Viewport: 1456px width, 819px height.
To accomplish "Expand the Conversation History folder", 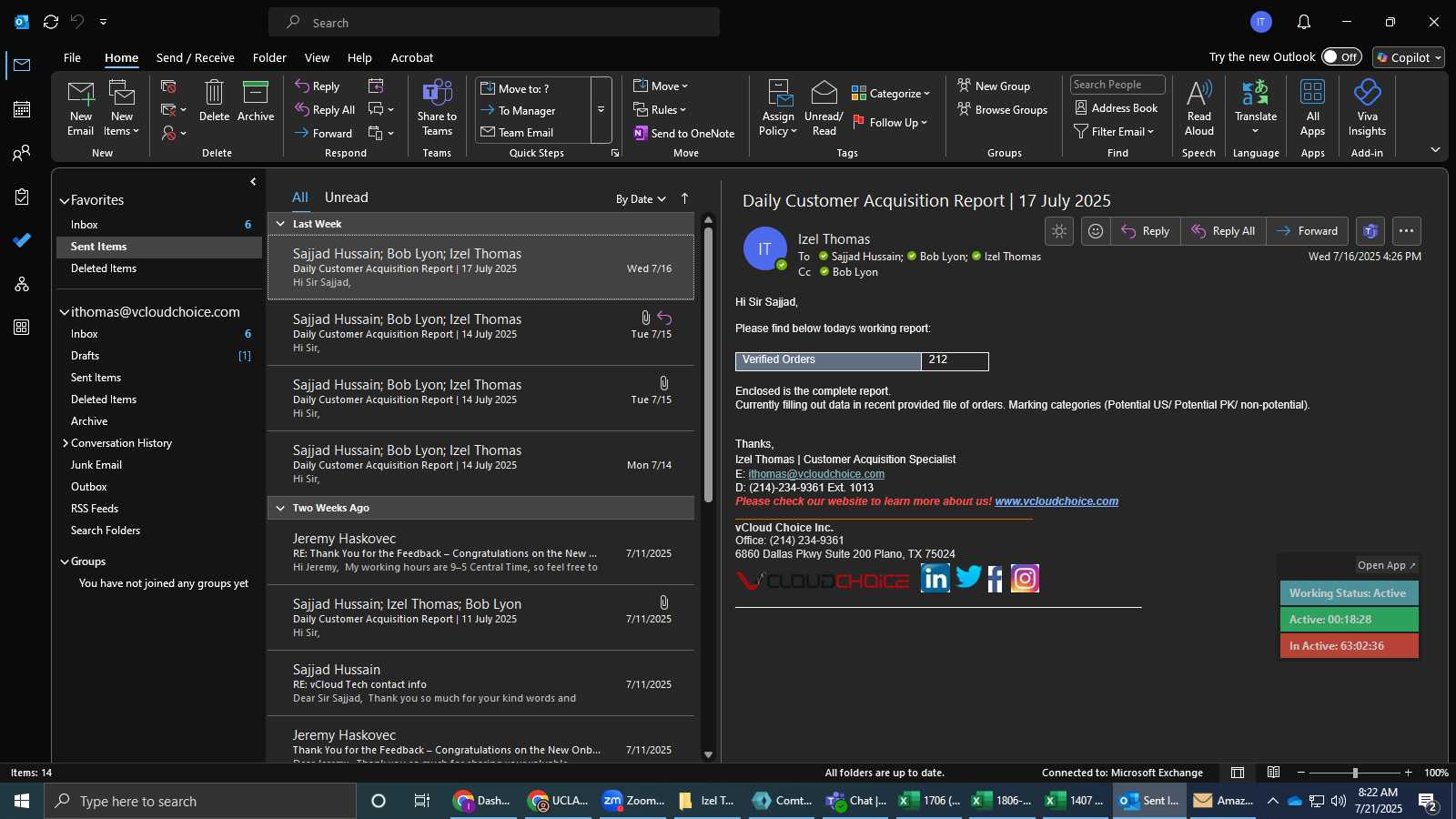I will [x=66, y=443].
